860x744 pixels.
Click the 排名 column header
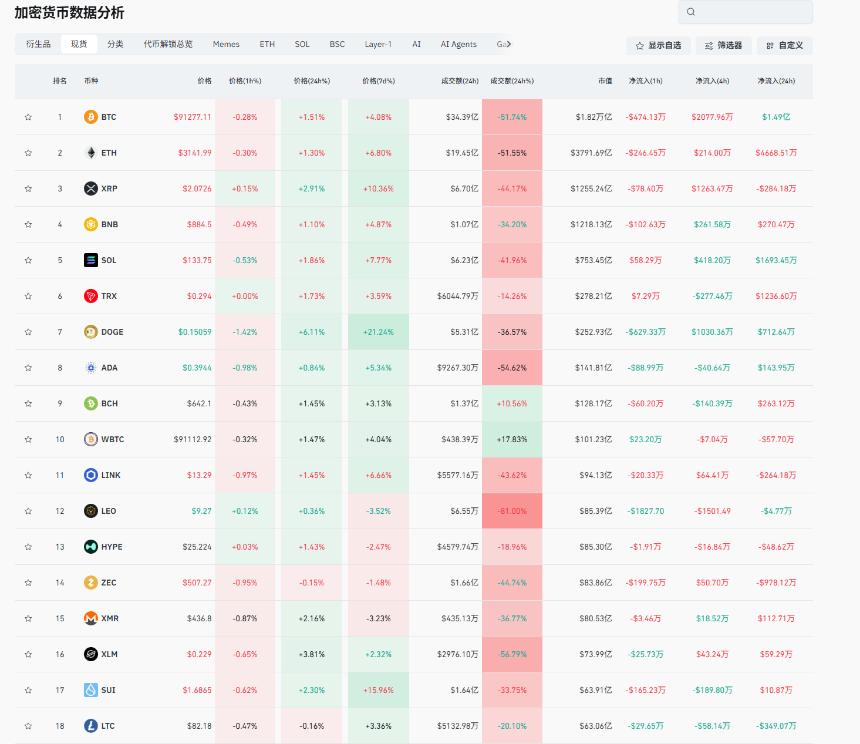(60, 81)
